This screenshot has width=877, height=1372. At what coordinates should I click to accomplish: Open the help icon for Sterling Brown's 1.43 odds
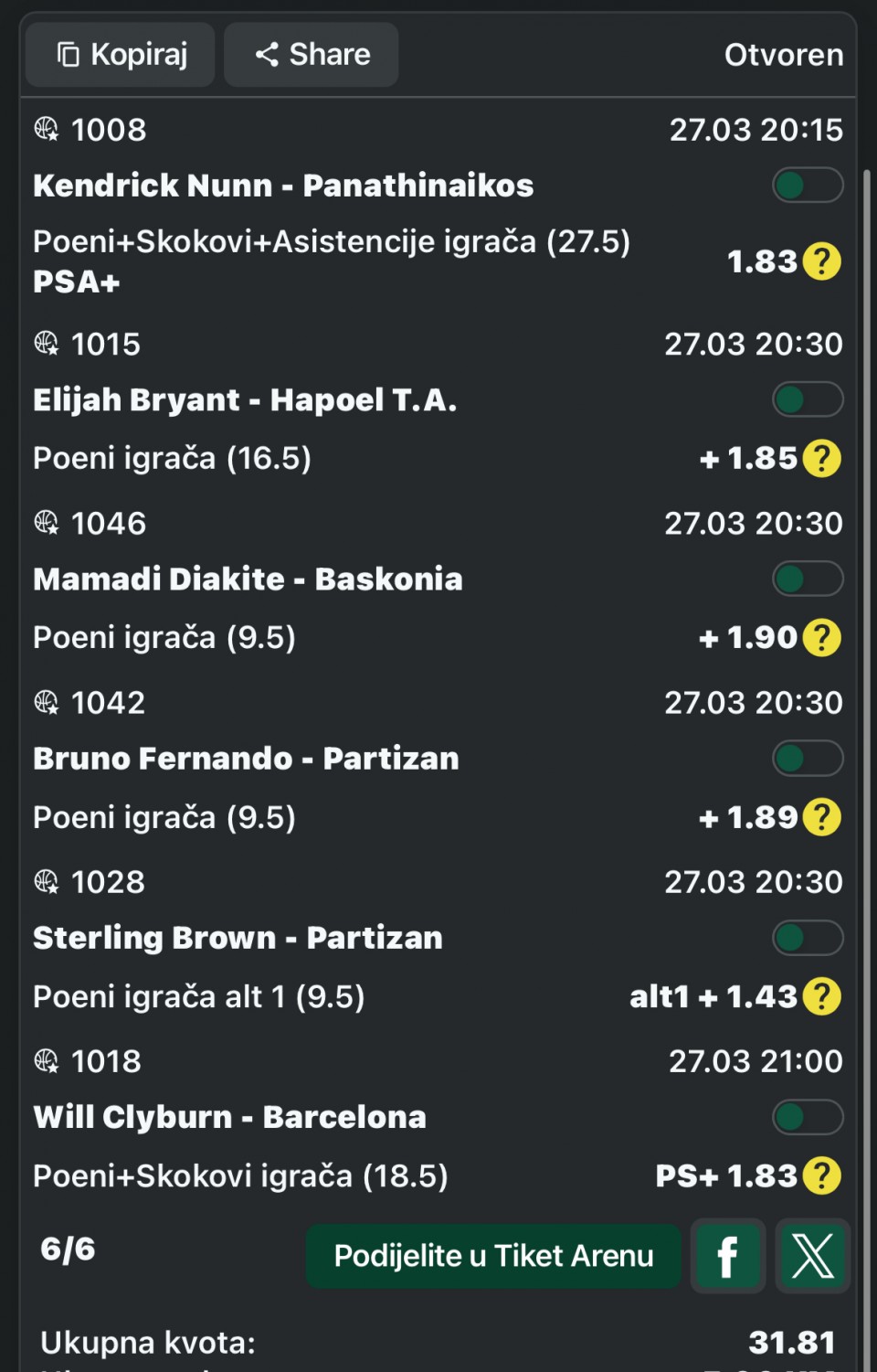click(x=821, y=996)
